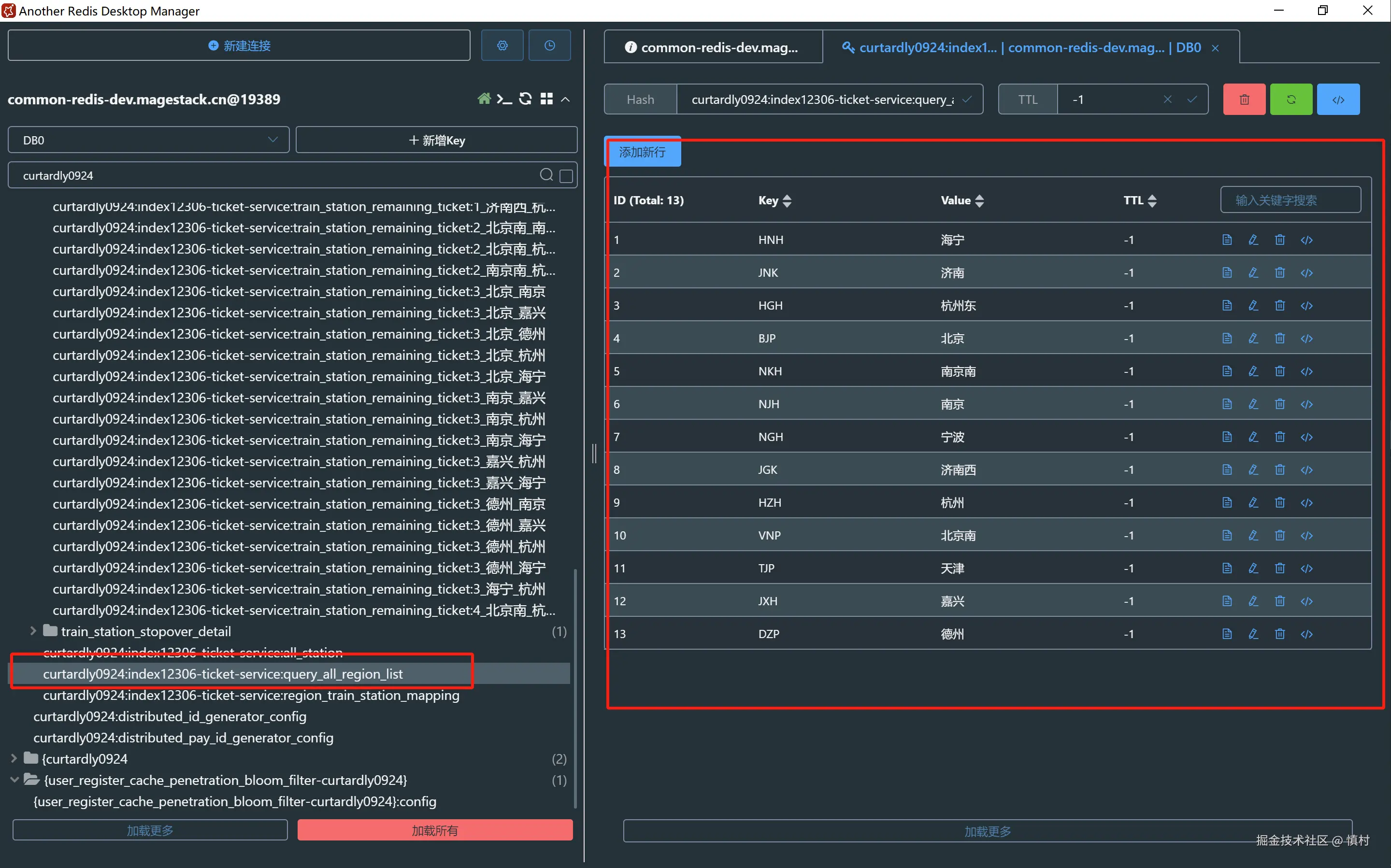Collapse the user_register_cache_penetration_bloom_filter folder

14,780
